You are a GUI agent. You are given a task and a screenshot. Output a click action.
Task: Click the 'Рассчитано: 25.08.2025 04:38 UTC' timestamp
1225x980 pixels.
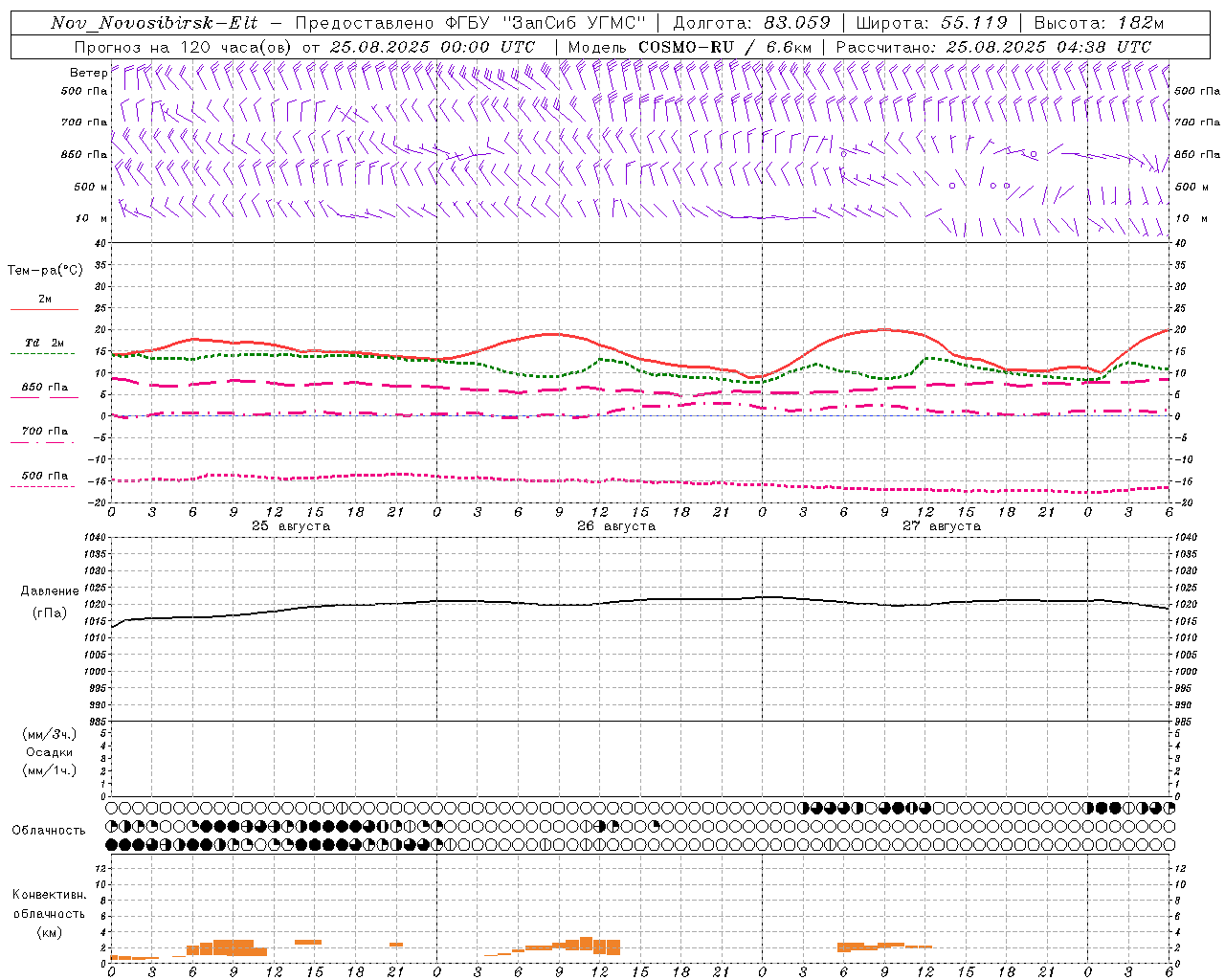tap(993, 47)
